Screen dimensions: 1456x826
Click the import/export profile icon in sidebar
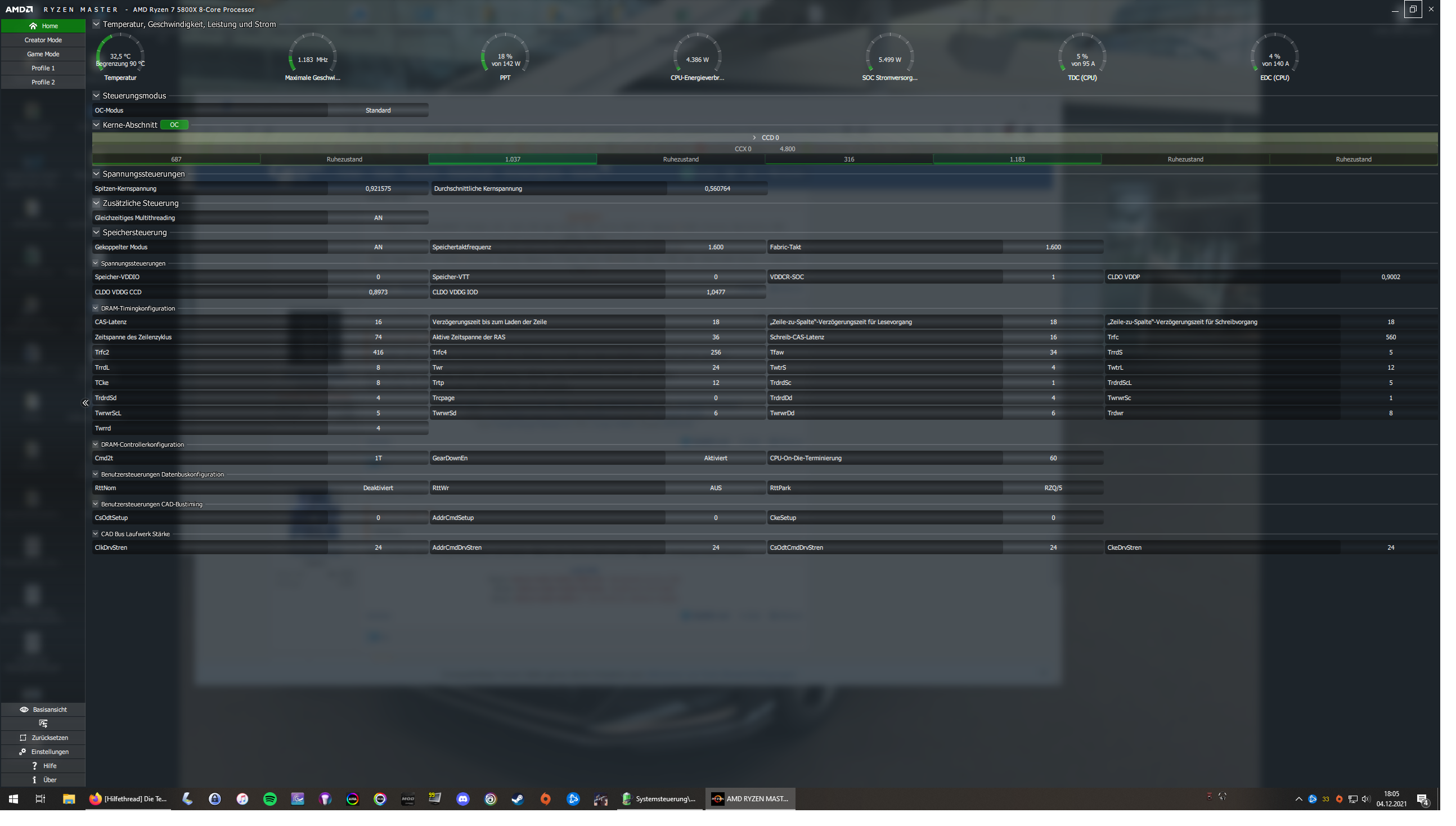(43, 724)
